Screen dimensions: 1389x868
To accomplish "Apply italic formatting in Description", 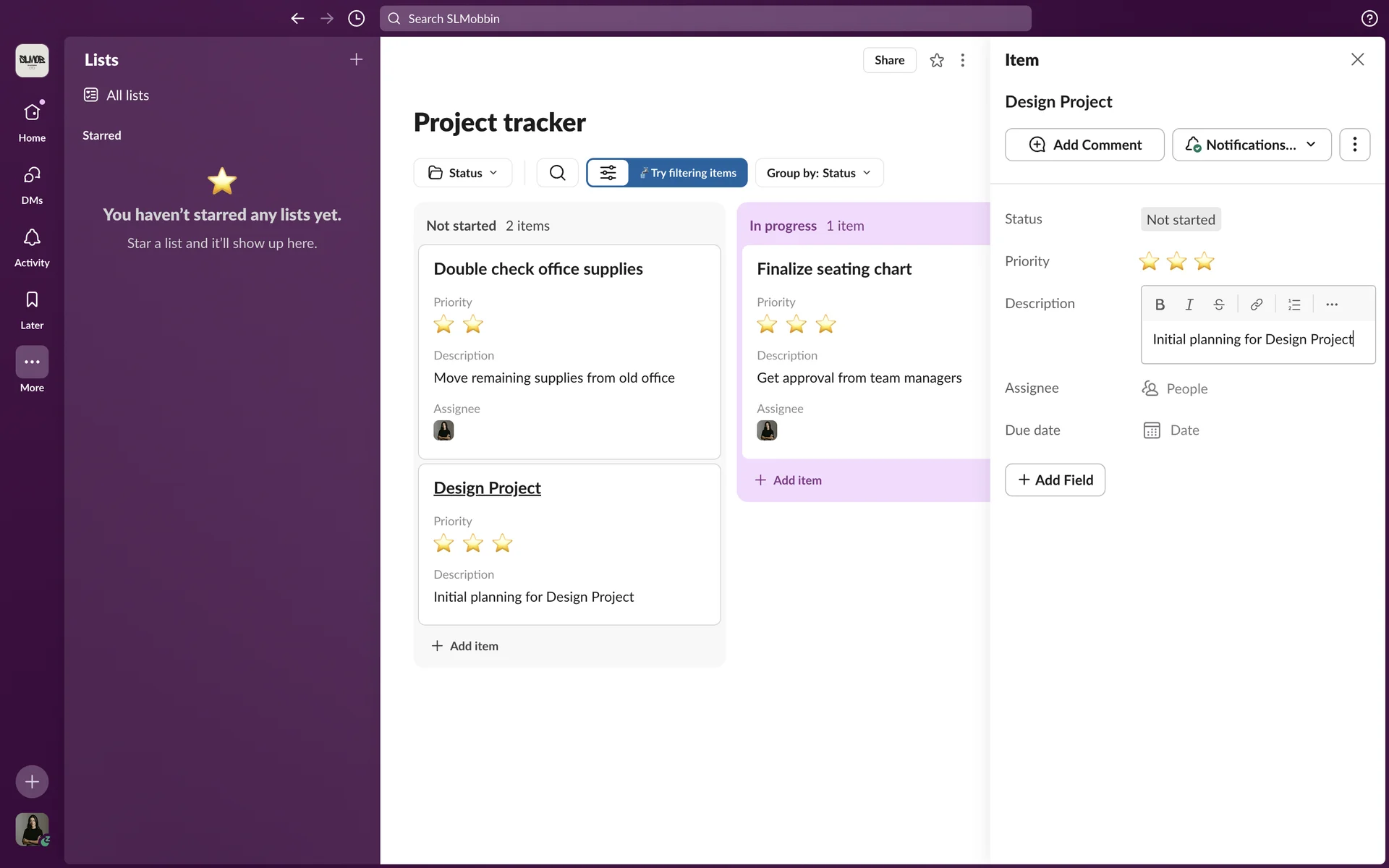I will [1189, 305].
